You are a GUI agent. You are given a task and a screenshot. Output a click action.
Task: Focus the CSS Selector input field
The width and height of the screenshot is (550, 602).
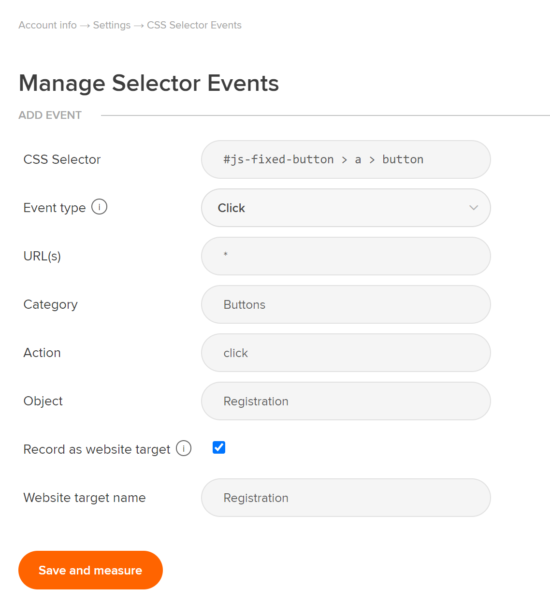click(x=346, y=159)
